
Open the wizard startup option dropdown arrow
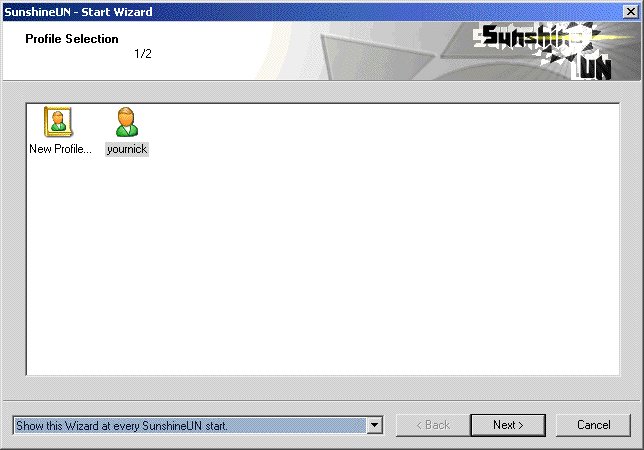click(x=375, y=425)
